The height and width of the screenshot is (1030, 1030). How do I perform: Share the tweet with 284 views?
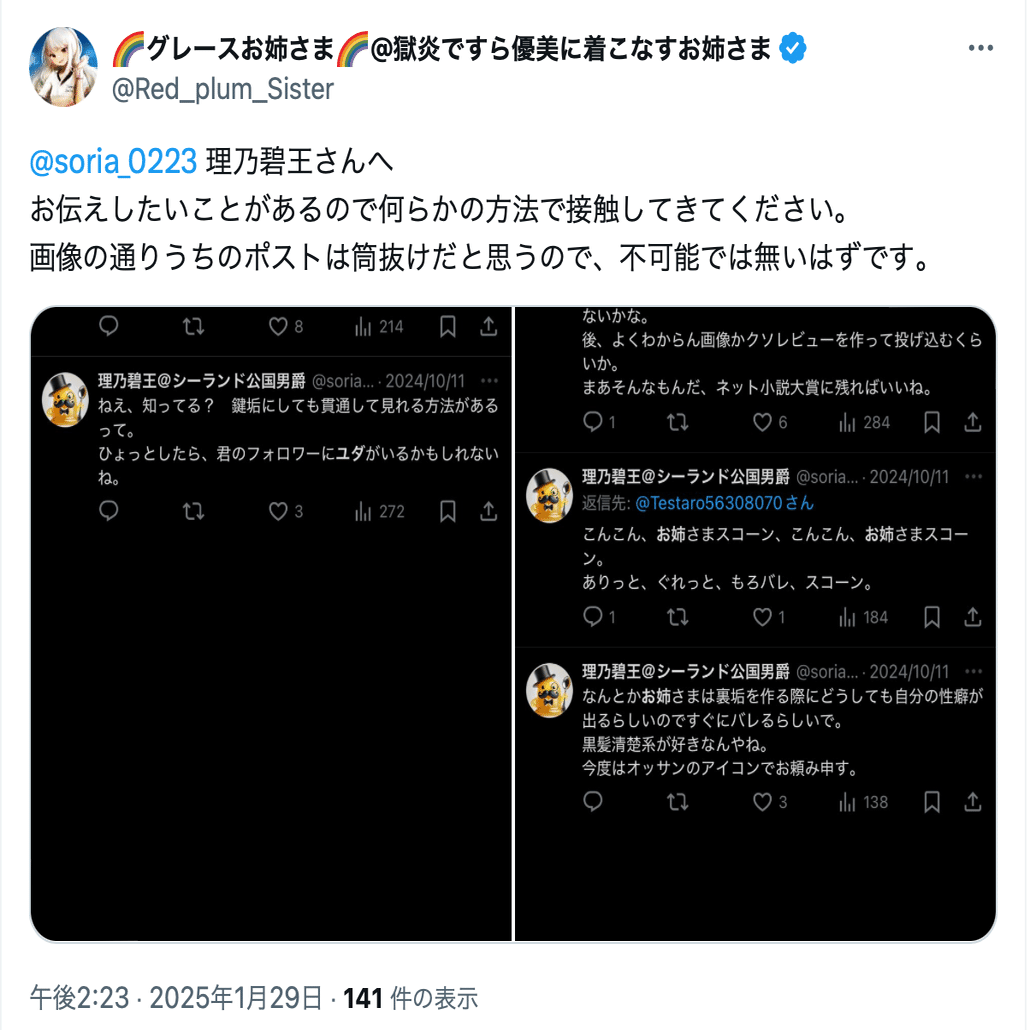pos(972,422)
